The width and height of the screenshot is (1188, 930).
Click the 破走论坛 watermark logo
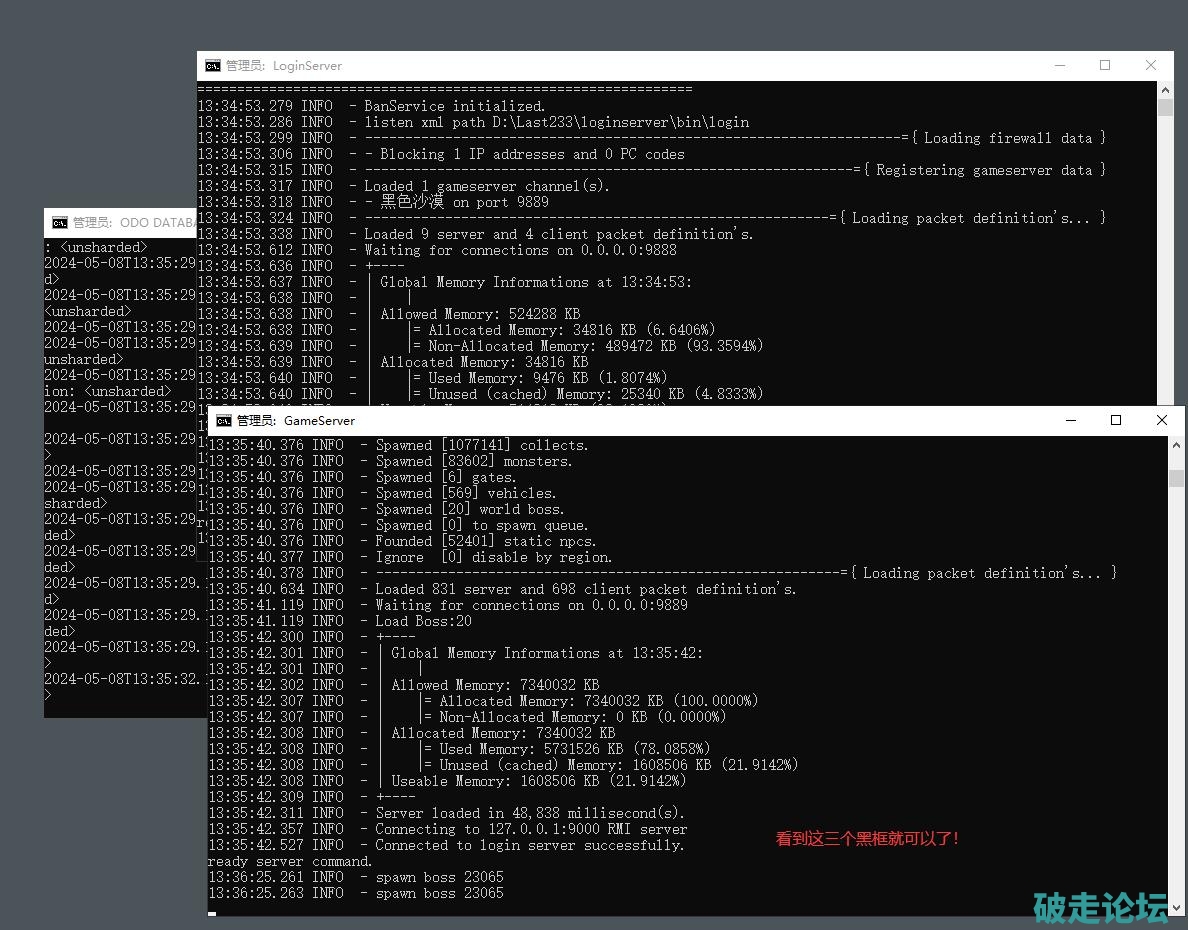[1099, 906]
